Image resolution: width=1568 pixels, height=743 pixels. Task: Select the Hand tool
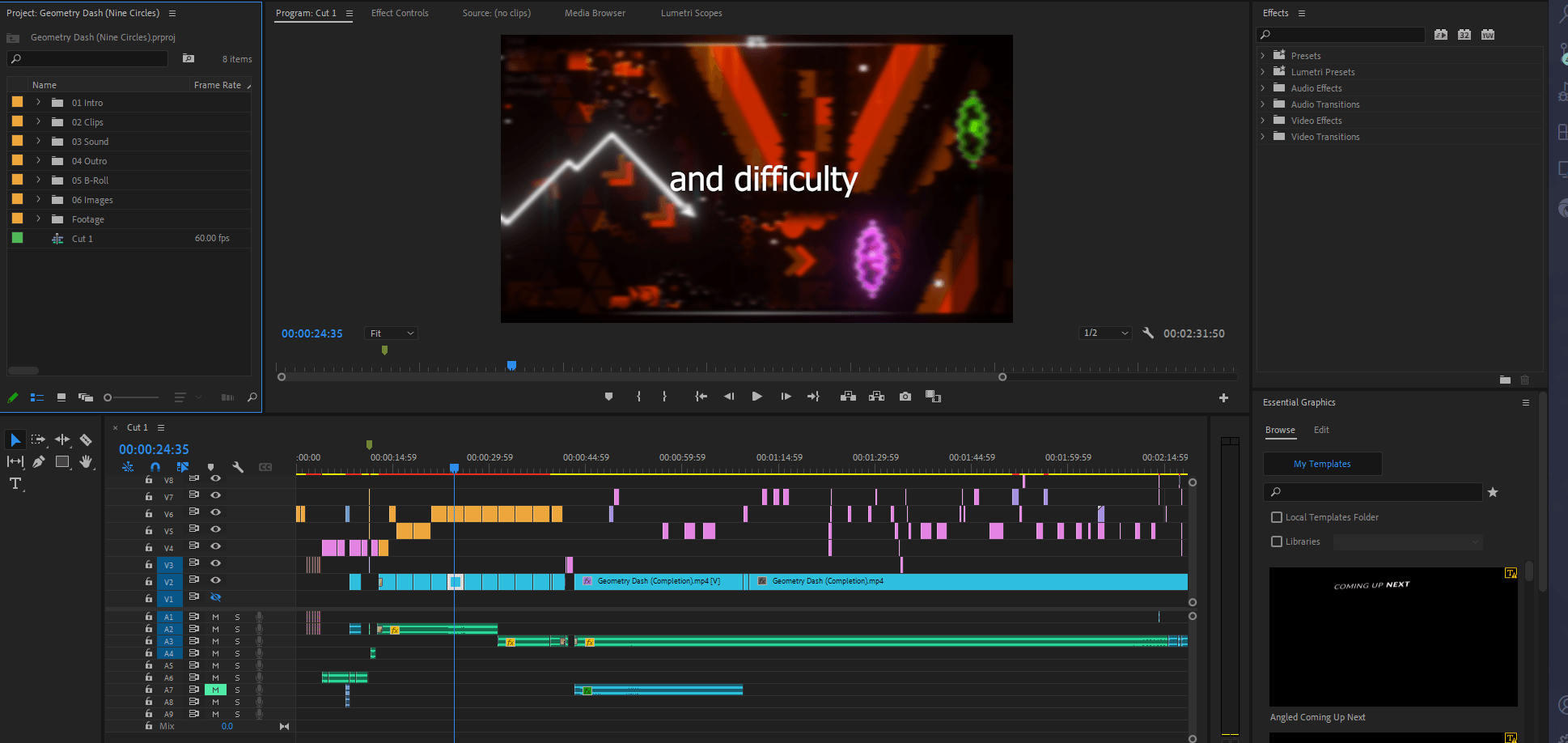(x=86, y=461)
